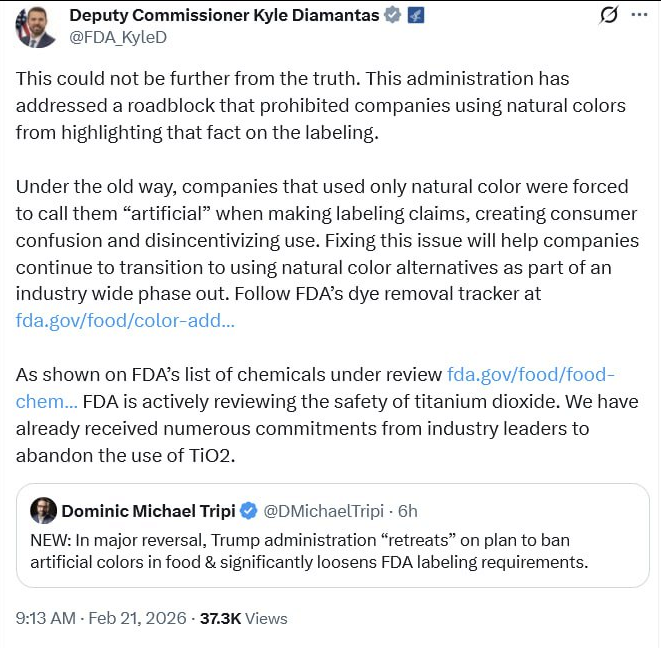Image resolution: width=661 pixels, height=648 pixels.
Task: Click the Grok icon at top right
Action: point(608,15)
